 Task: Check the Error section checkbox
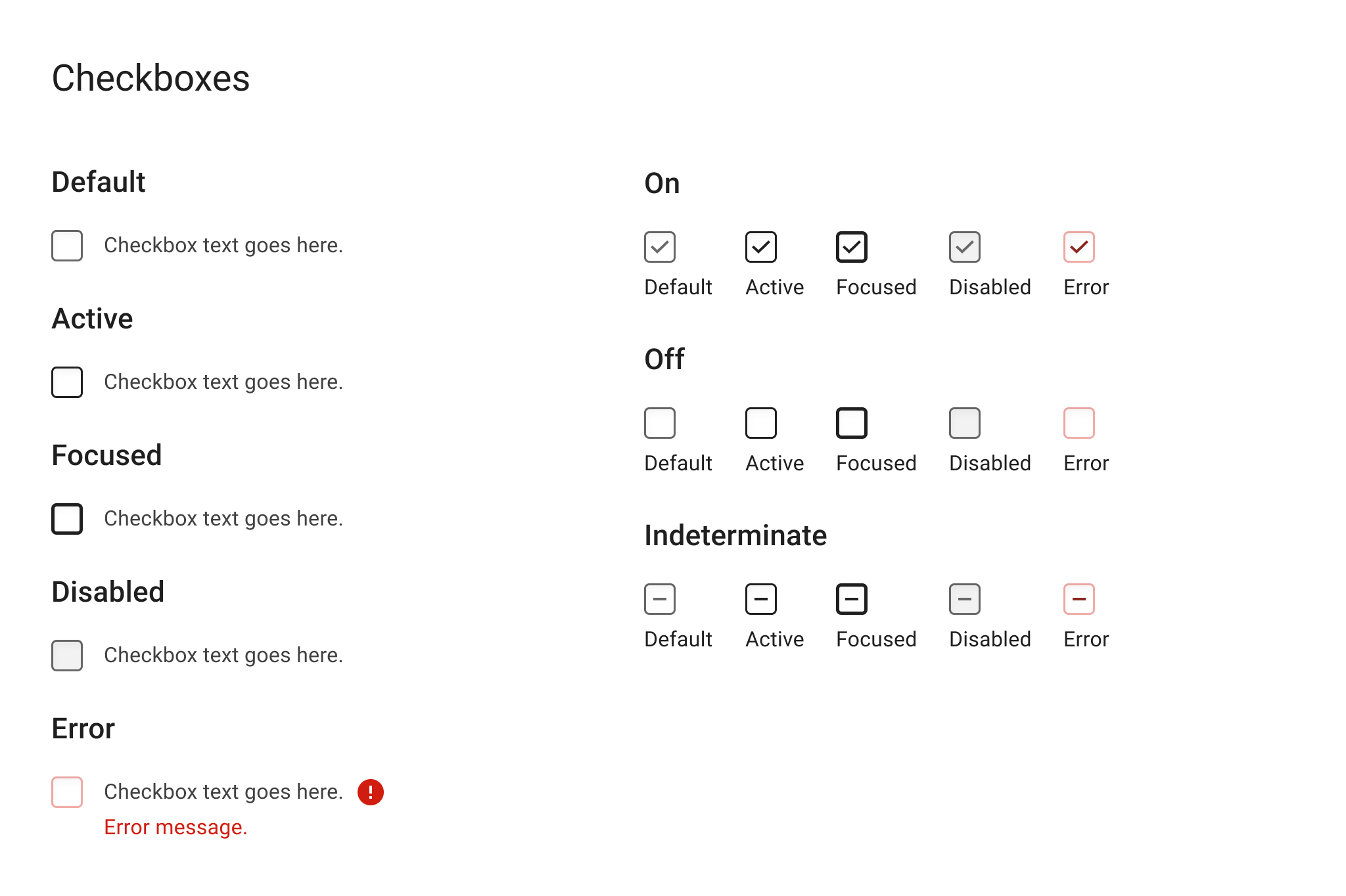click(x=67, y=792)
